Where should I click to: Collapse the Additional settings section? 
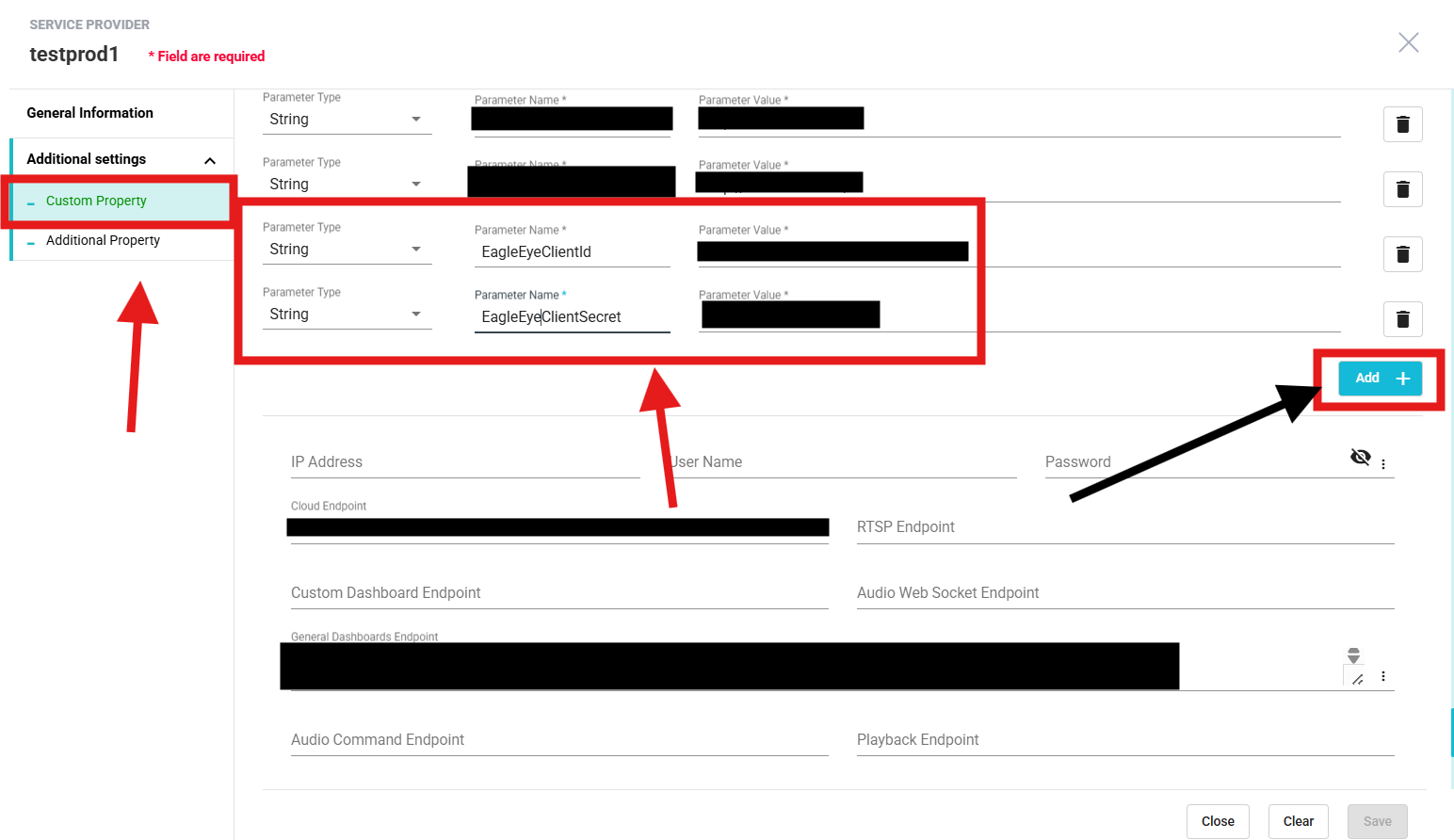pyautogui.click(x=210, y=160)
